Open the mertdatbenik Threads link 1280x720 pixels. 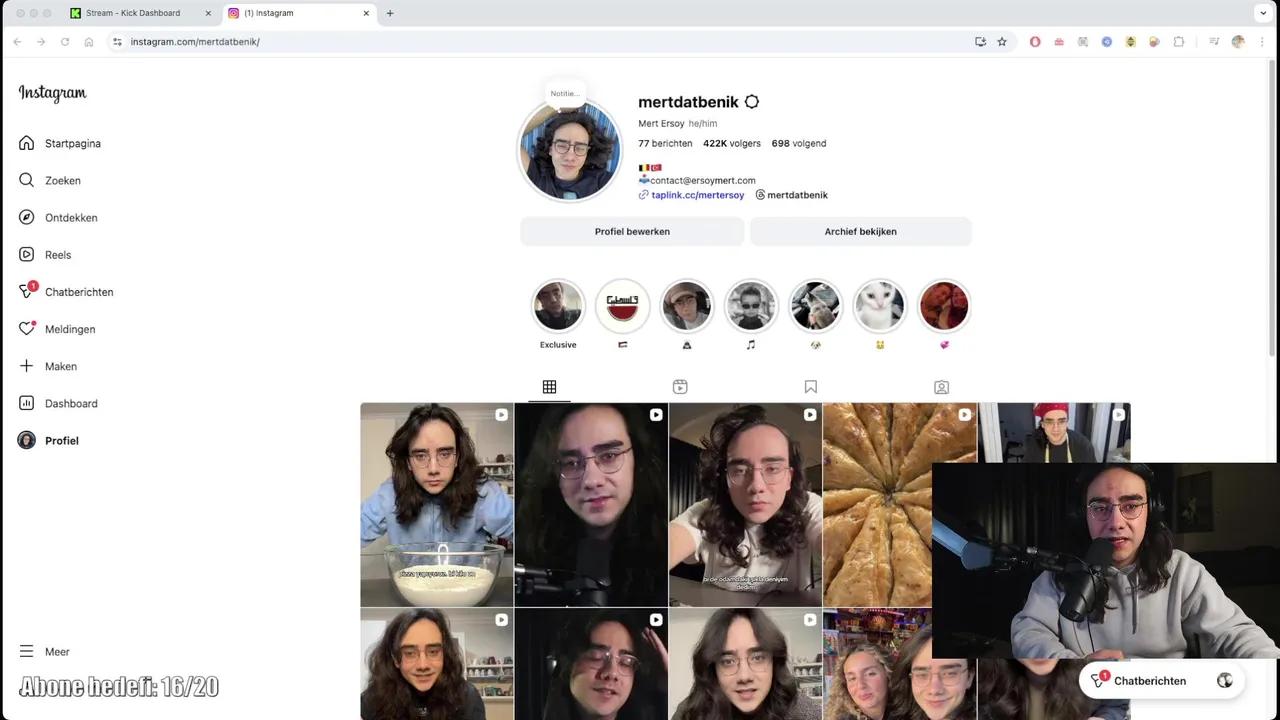click(x=792, y=195)
